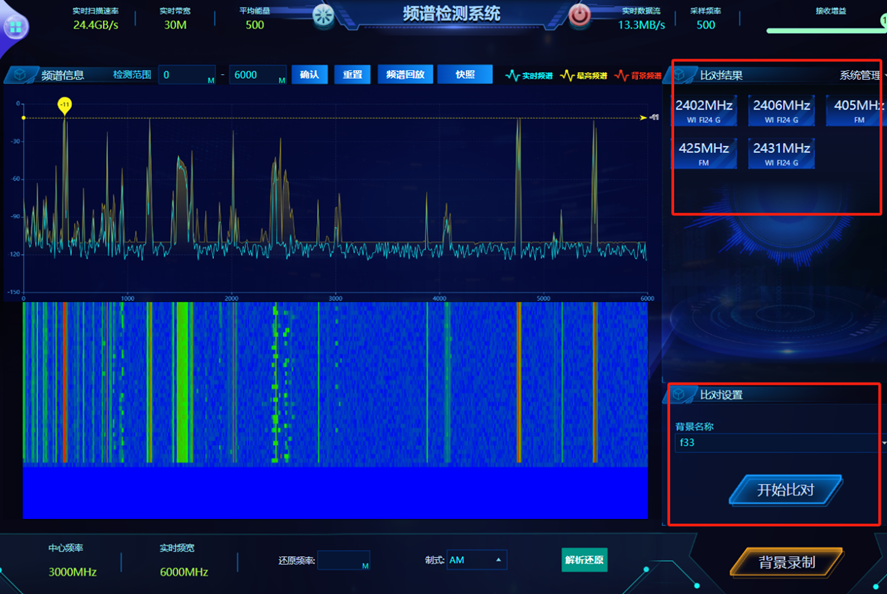Select the yellow -11 marker on spectrum
This screenshot has height=594, width=887.
[64, 105]
